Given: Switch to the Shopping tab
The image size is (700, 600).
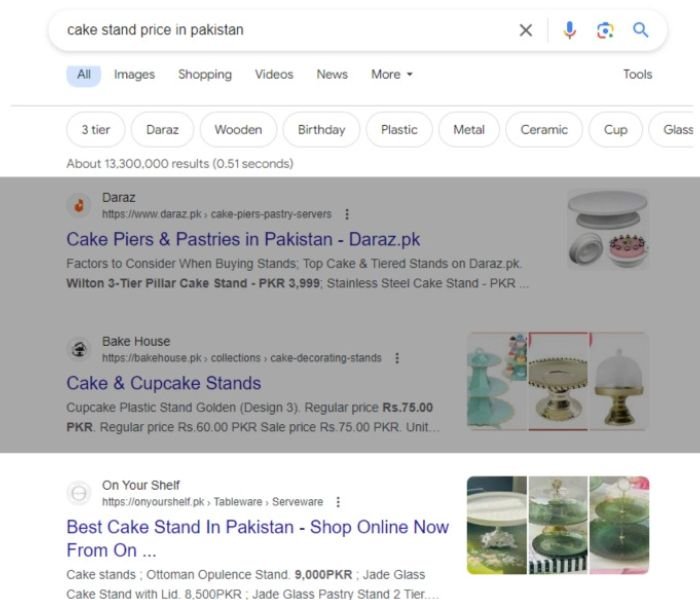Looking at the screenshot, I should 205,74.
